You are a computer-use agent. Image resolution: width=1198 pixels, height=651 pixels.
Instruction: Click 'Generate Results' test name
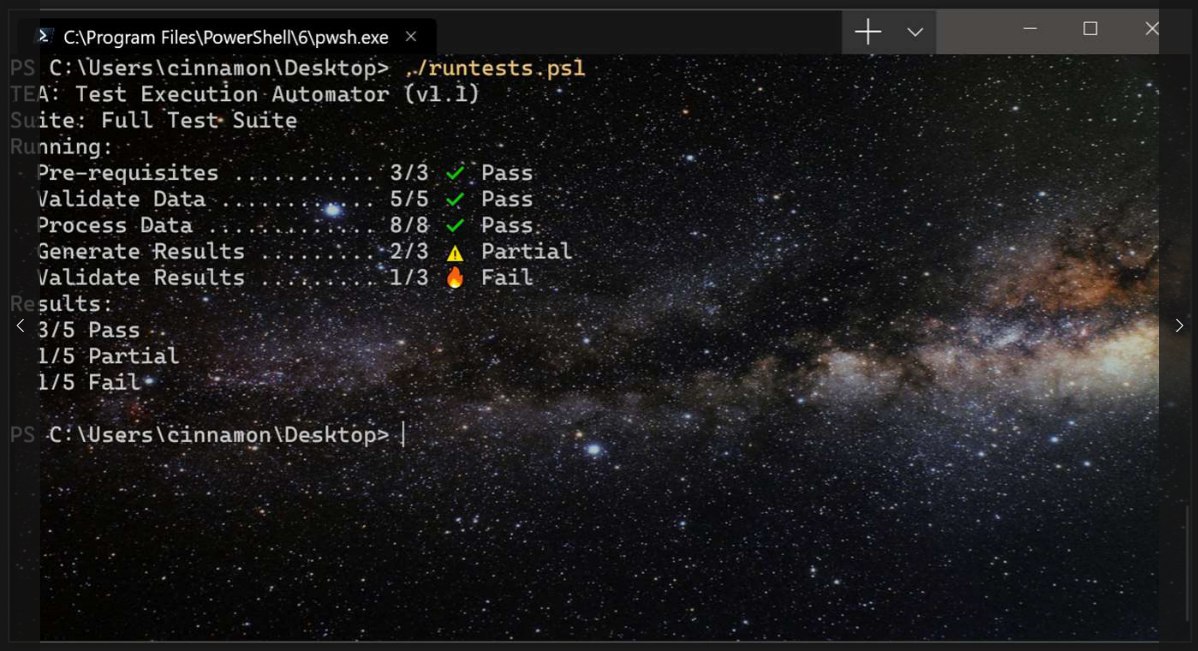click(x=141, y=251)
